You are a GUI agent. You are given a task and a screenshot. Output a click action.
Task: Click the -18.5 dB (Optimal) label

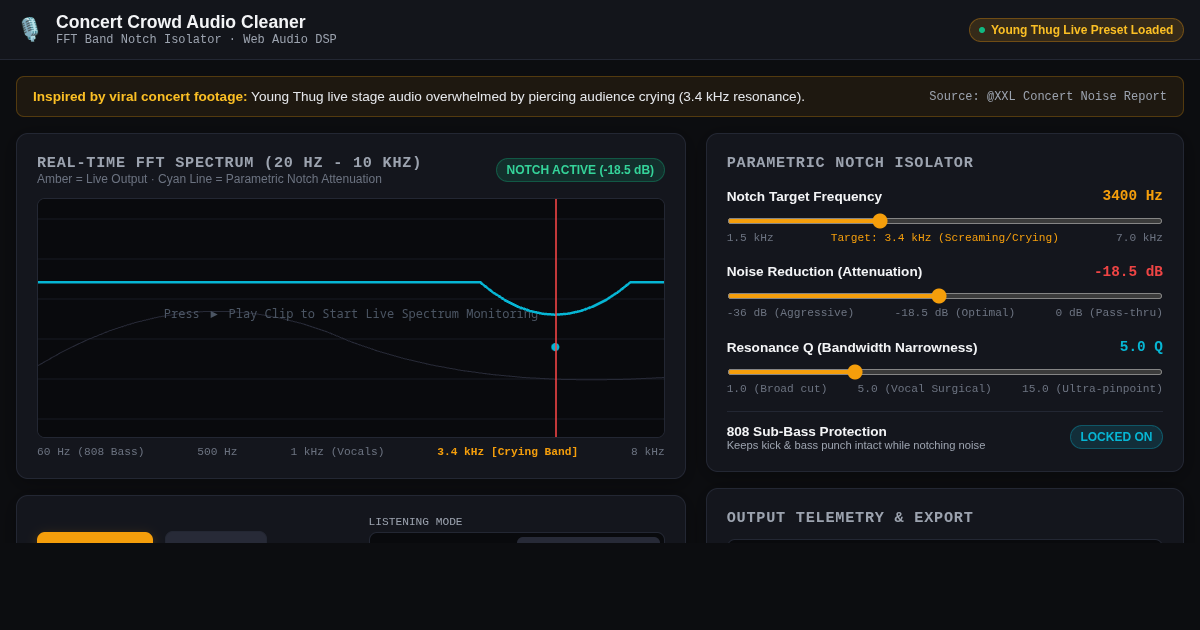pos(954,313)
